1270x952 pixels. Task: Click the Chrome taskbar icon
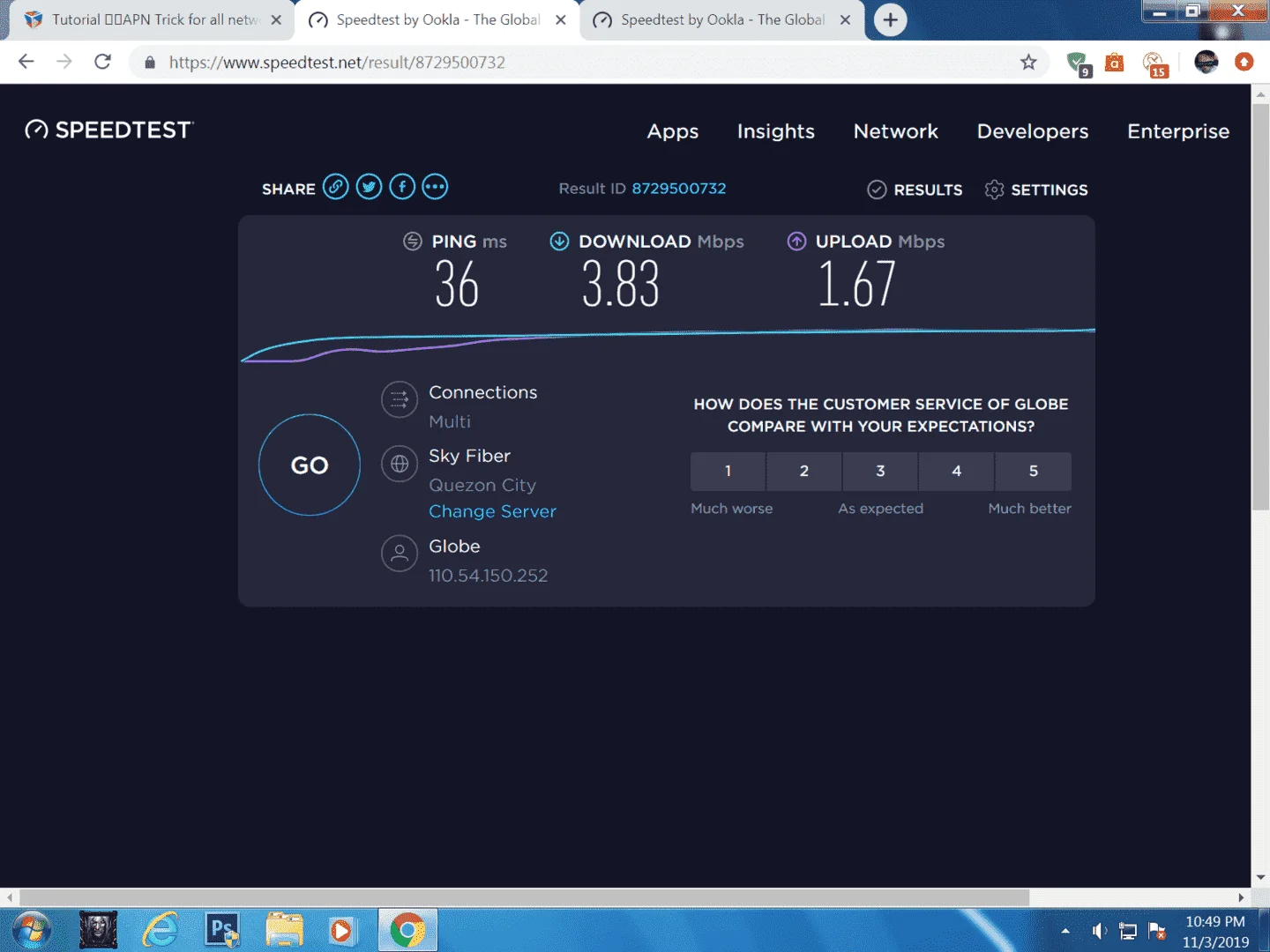[407, 930]
